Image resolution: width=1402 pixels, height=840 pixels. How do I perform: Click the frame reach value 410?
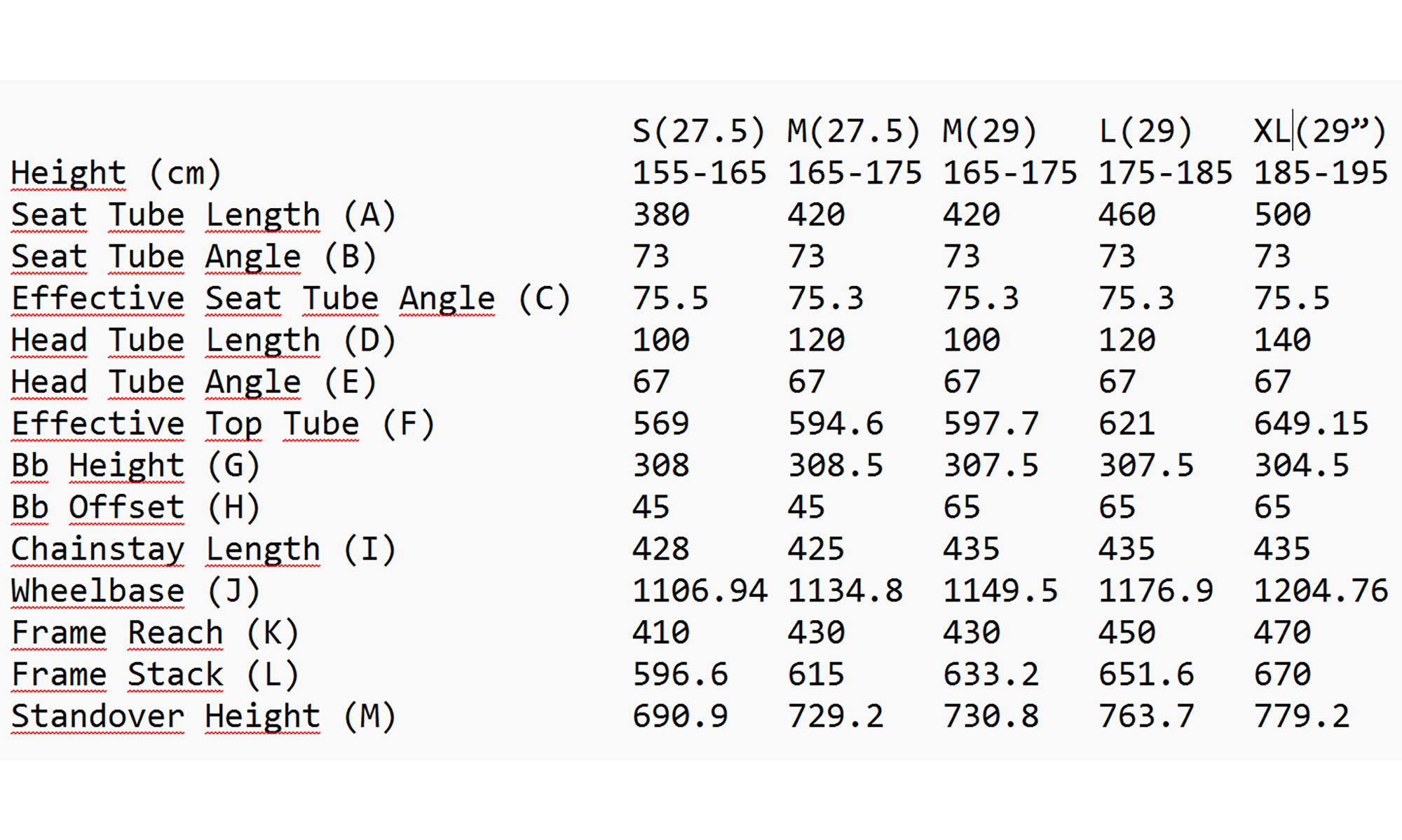pos(660,633)
